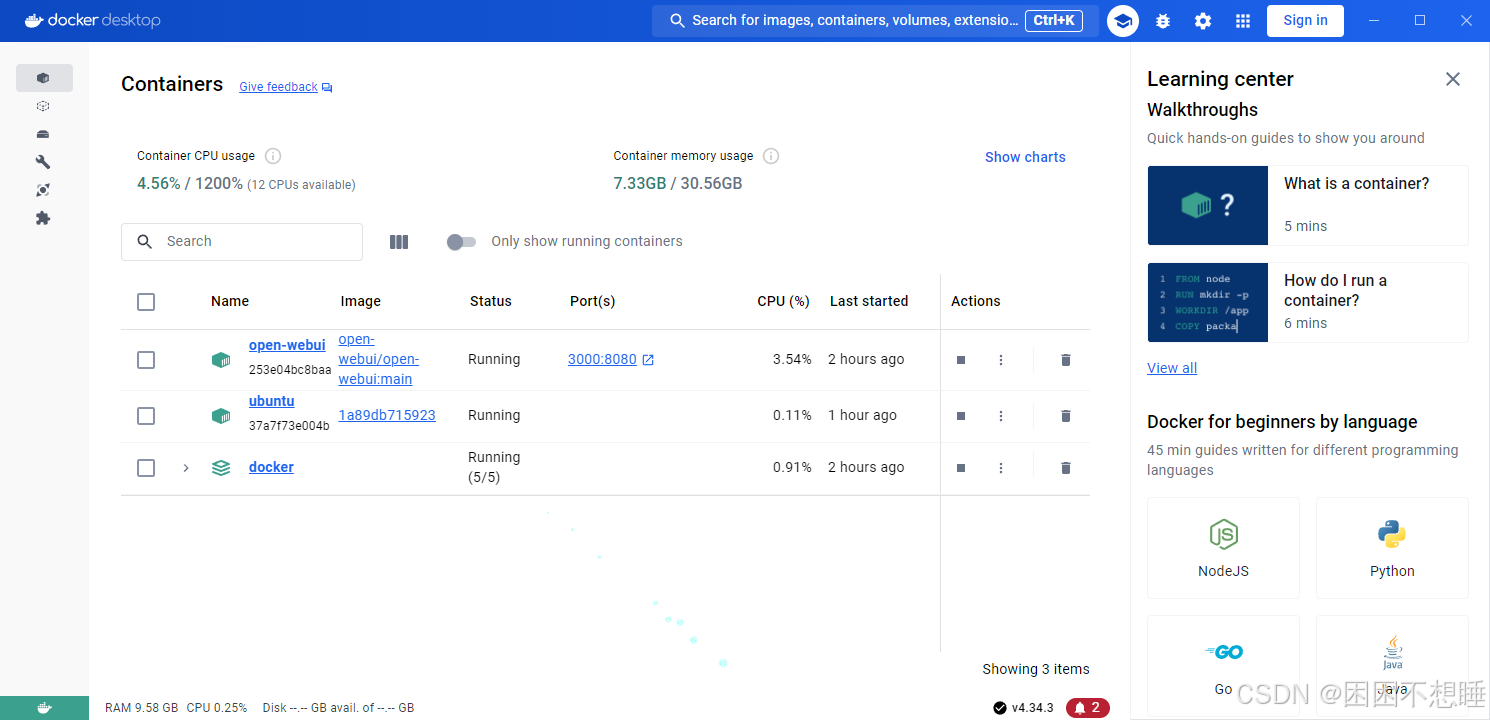Open the apps grid icon
This screenshot has height=720, width=1490.
[x=1243, y=21]
